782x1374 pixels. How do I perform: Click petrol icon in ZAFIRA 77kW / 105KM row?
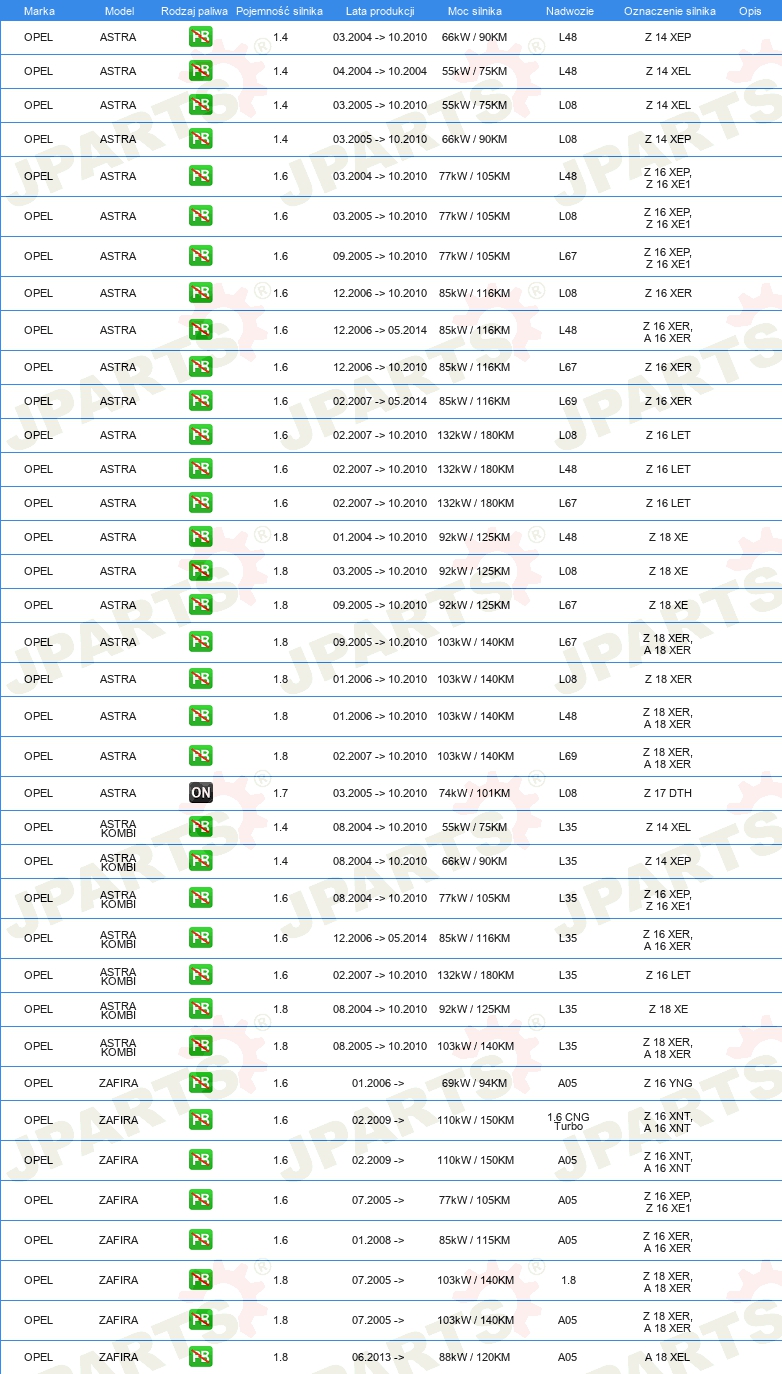pyautogui.click(x=201, y=1200)
